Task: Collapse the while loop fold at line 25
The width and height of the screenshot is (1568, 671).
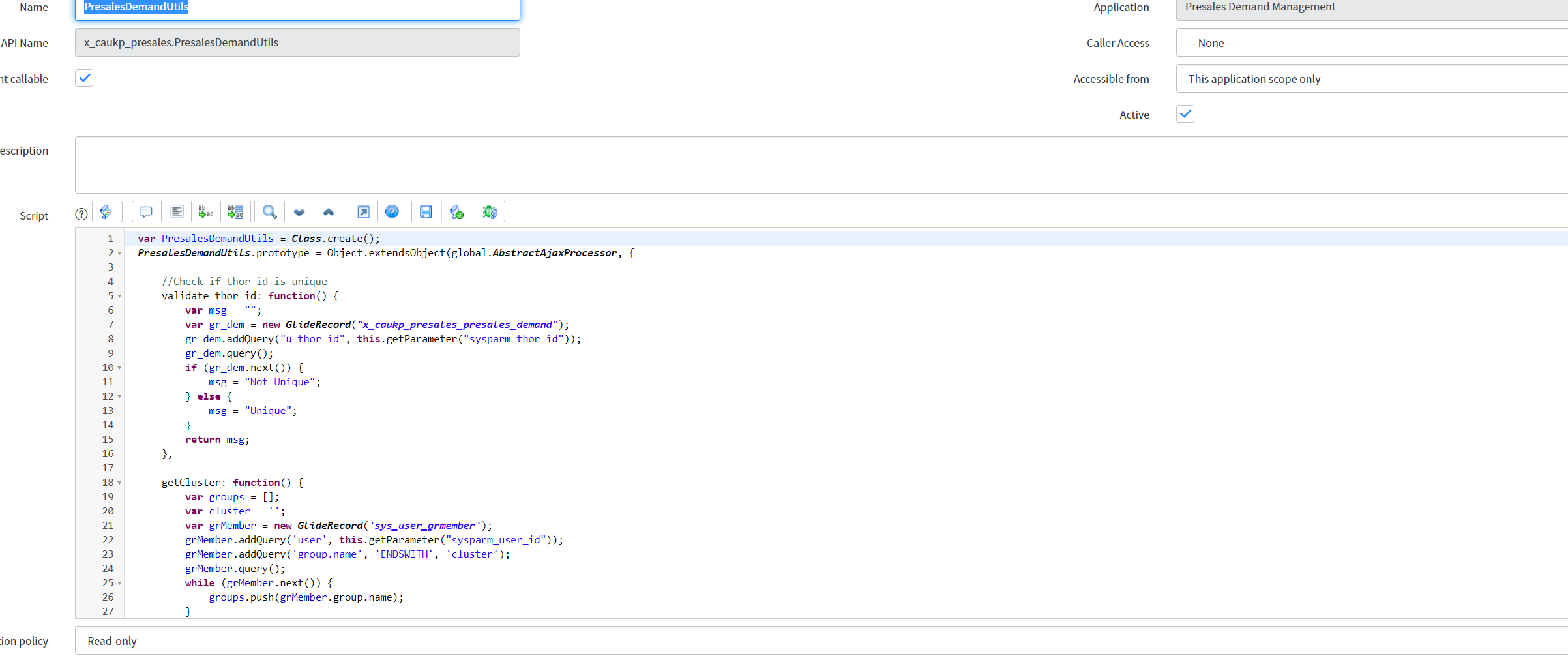Action: pyautogui.click(x=119, y=583)
